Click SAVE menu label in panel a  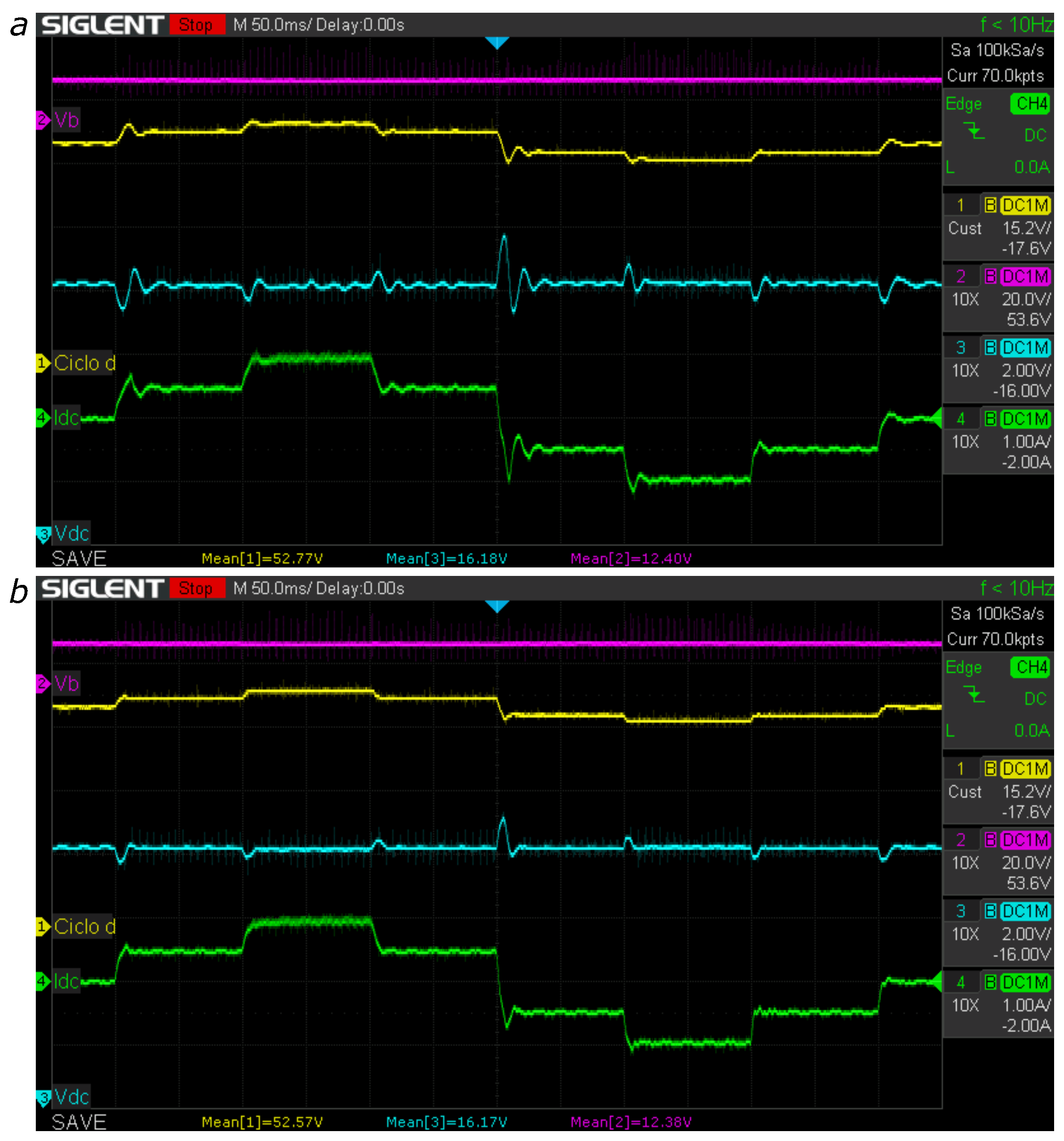(79, 558)
